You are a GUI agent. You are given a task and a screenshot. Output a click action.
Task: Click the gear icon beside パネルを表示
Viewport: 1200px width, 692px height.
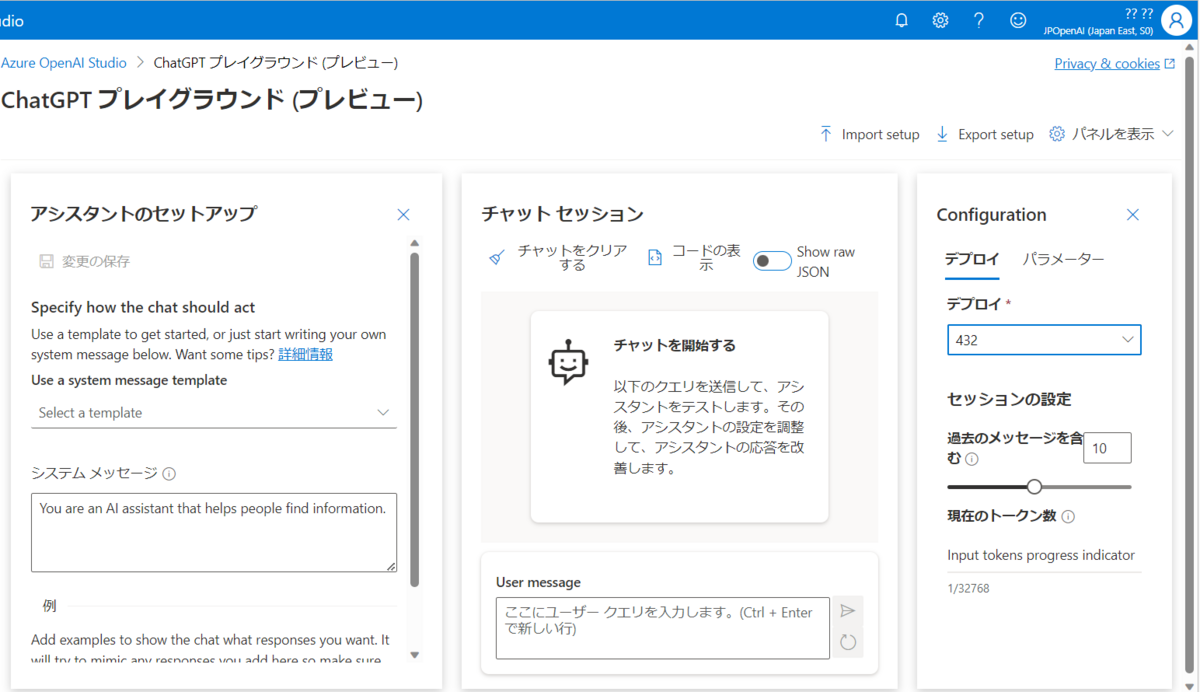coord(1057,134)
